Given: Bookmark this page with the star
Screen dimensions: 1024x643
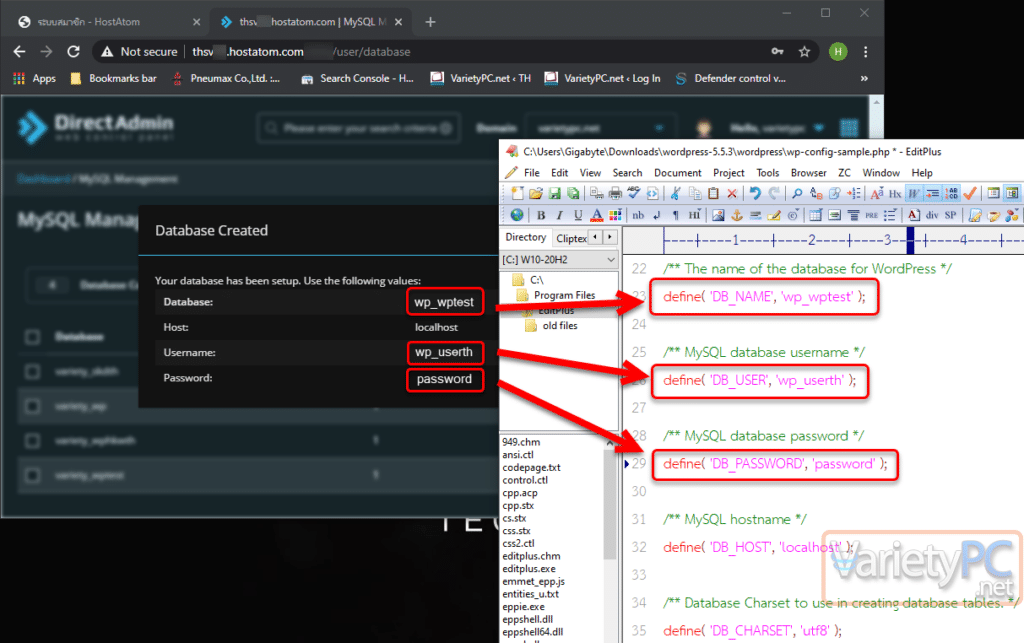Looking at the screenshot, I should (805, 52).
